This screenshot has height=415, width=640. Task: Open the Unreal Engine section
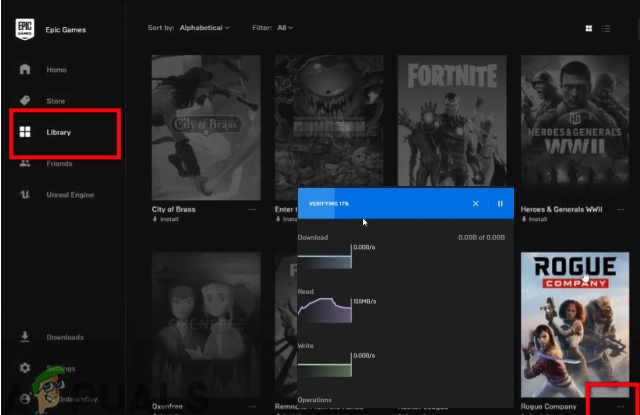(x=70, y=195)
